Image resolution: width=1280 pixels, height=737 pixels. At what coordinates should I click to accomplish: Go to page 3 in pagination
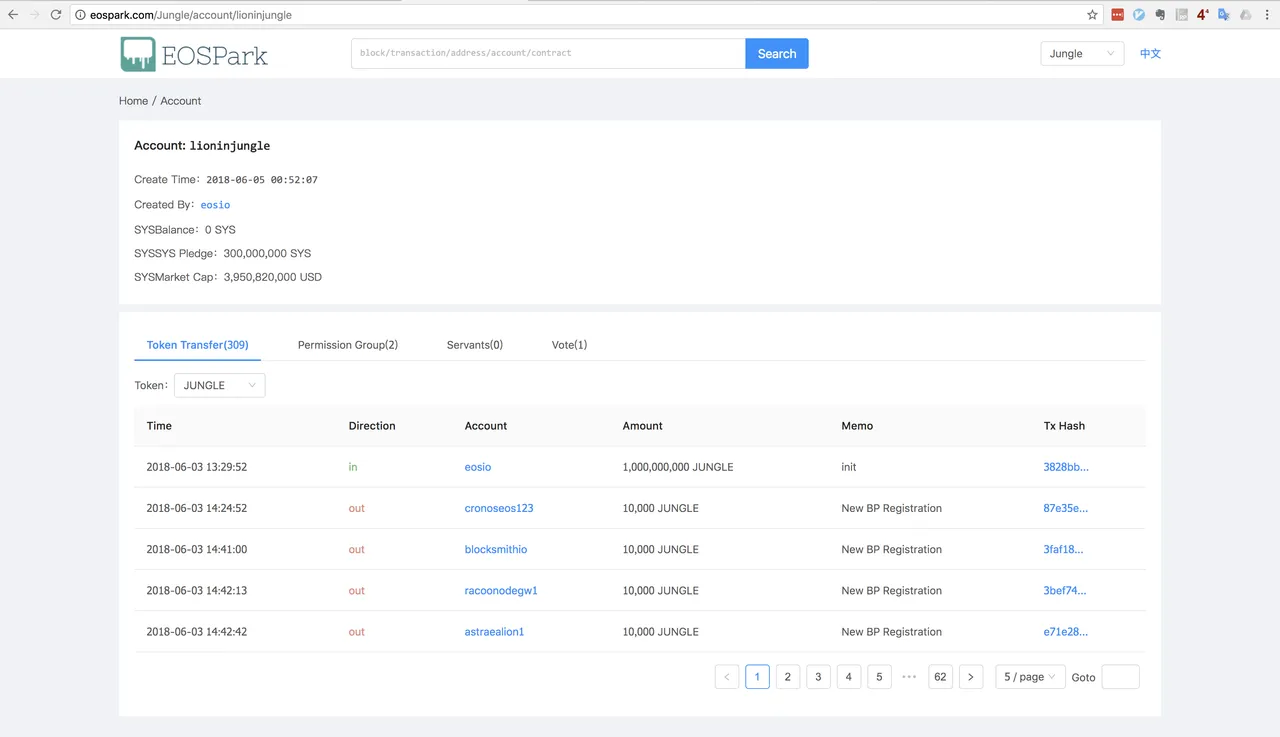pyautogui.click(x=818, y=677)
